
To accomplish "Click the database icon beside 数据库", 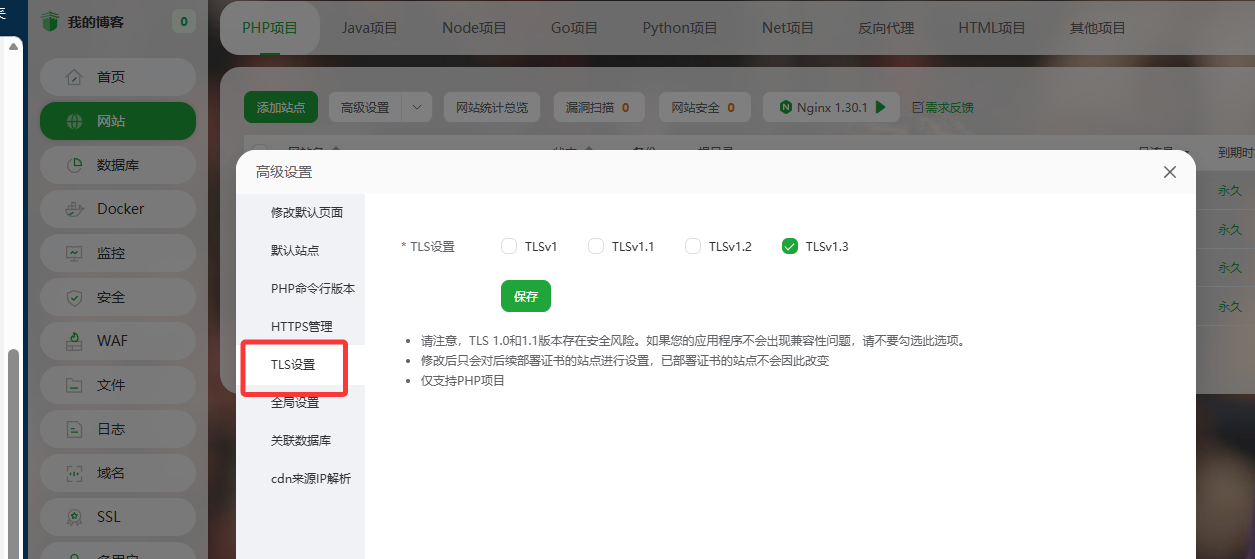I will pos(74,165).
